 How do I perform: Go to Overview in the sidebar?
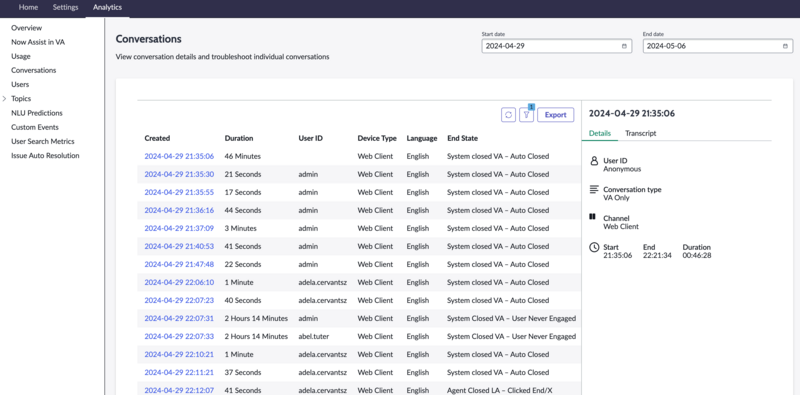pyautogui.click(x=27, y=28)
